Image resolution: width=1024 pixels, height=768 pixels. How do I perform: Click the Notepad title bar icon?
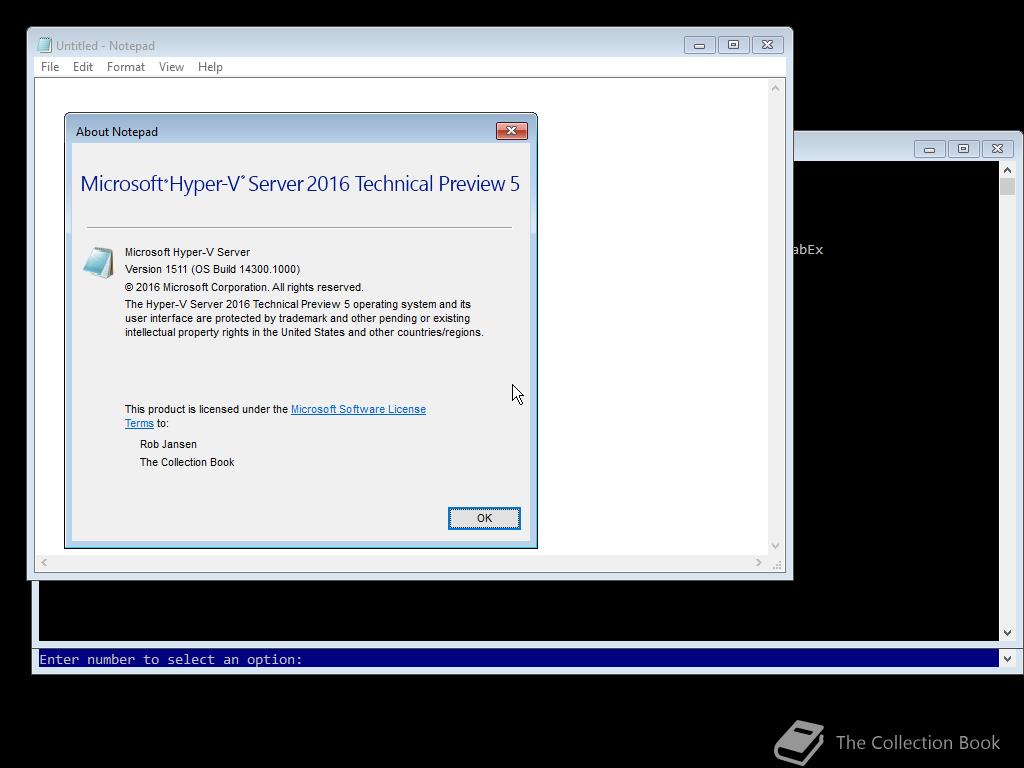tap(44, 45)
